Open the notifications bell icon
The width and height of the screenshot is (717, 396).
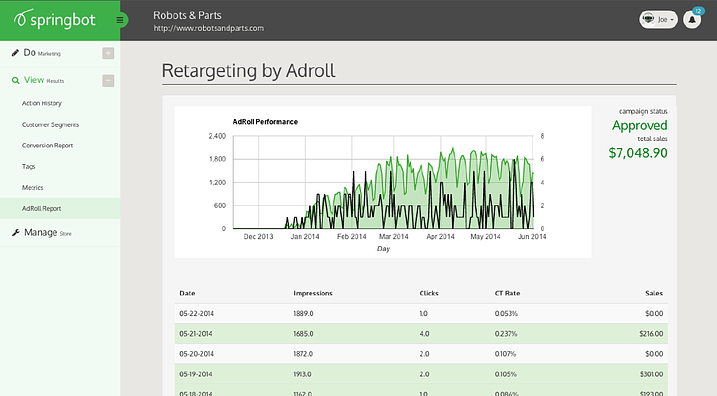pyautogui.click(x=692, y=20)
